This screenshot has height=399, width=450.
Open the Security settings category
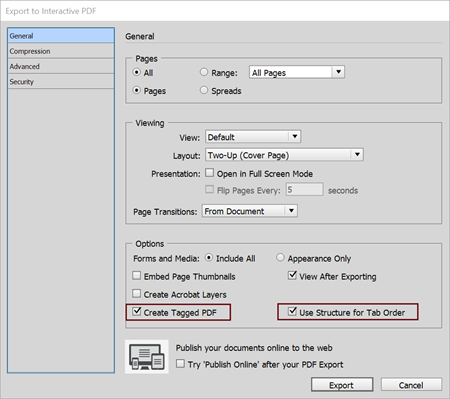[x=61, y=82]
